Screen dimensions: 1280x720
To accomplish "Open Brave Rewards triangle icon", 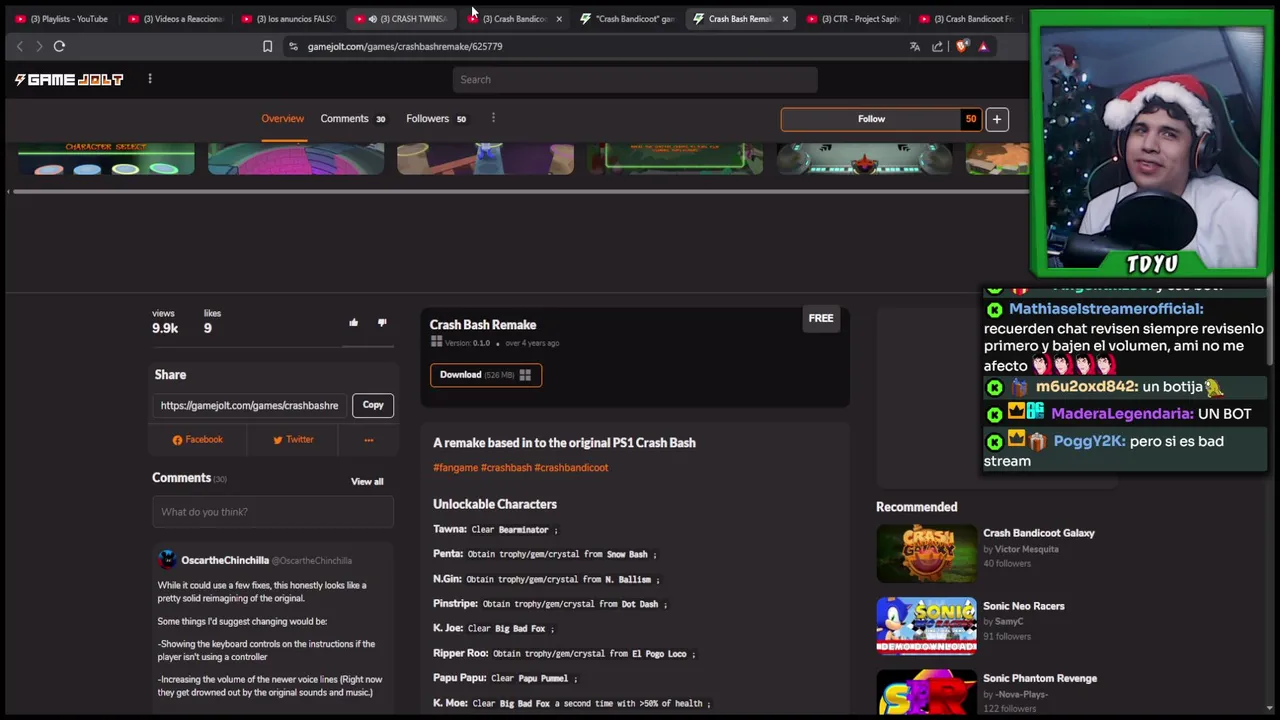I will point(983,46).
